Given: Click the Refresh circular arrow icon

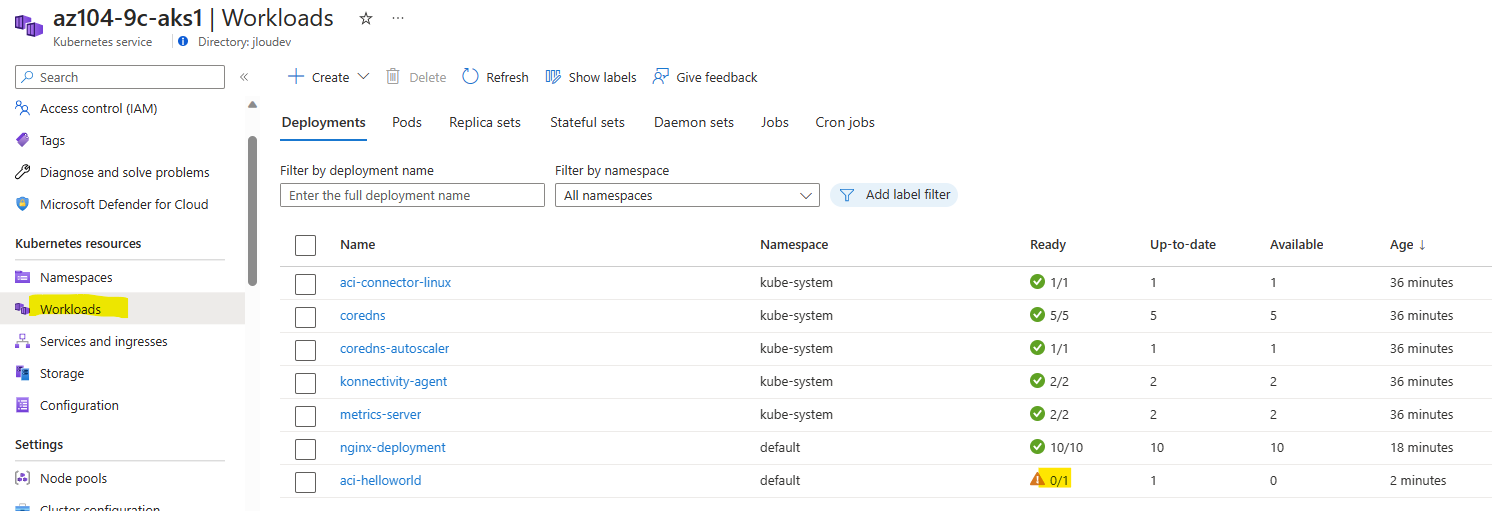Looking at the screenshot, I should click(470, 77).
